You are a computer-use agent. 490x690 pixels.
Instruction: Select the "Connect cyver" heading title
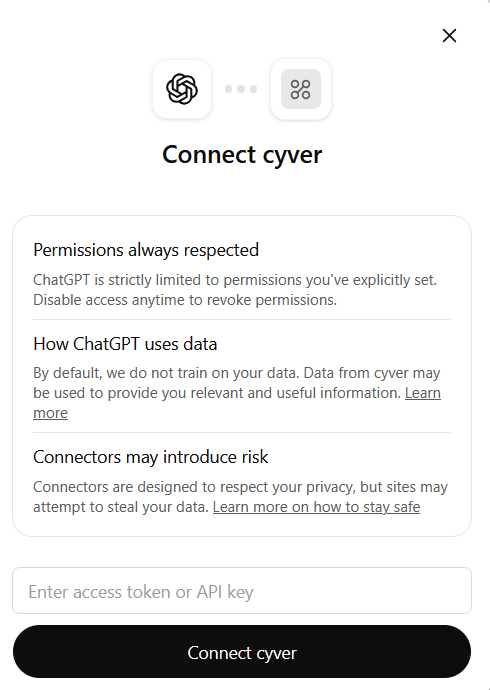tap(242, 155)
